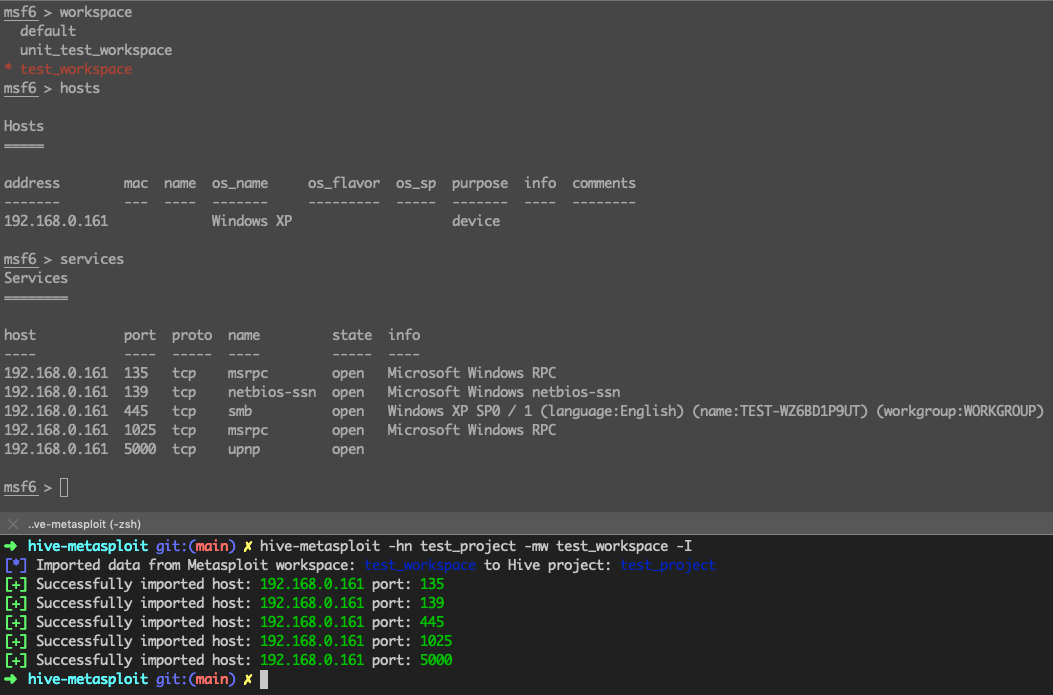The width and height of the screenshot is (1053, 695).
Task: Click the yellow ✗ on the final prompt
Action: point(248,679)
